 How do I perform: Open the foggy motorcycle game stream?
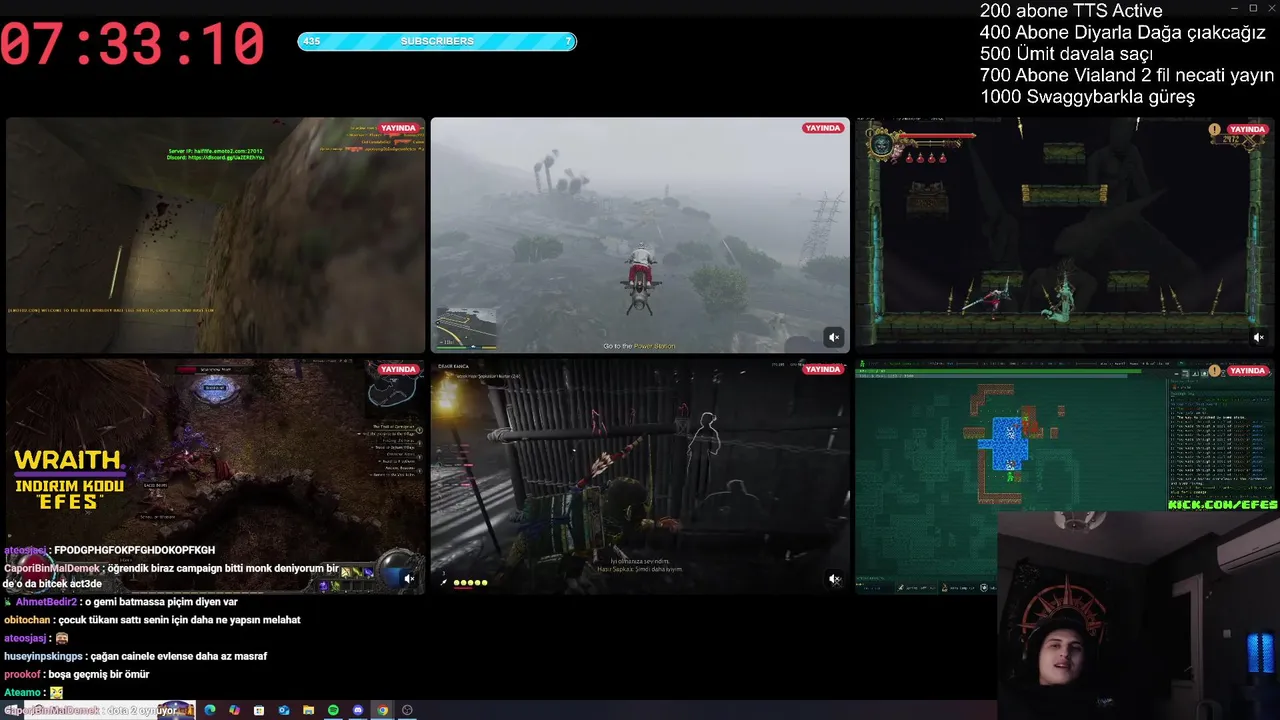tap(640, 235)
